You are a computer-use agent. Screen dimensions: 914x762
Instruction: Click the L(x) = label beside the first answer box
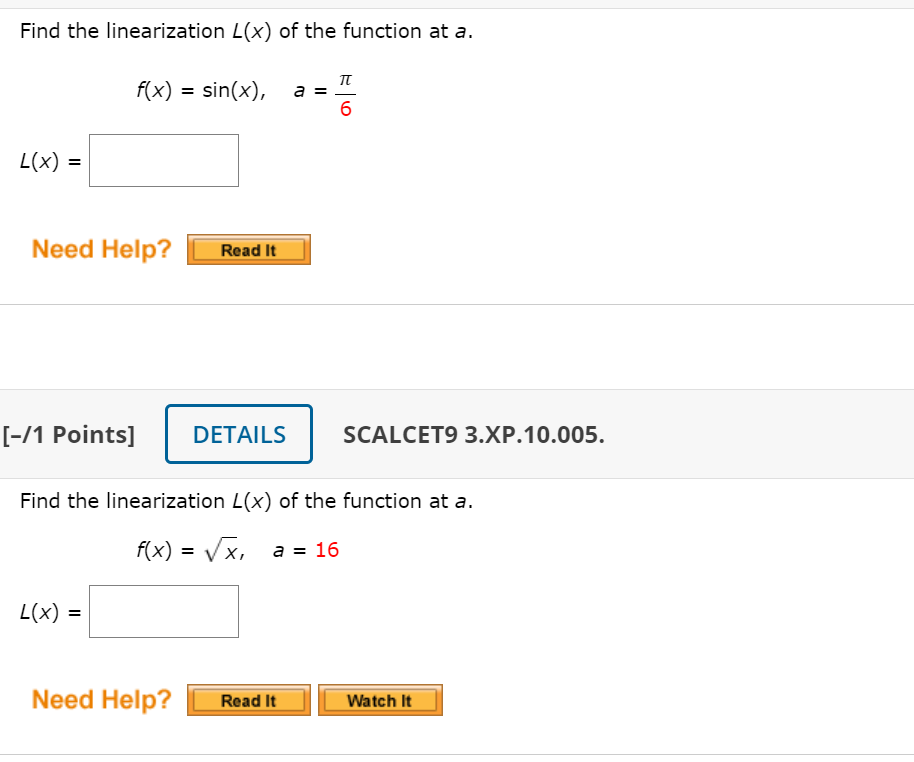point(47,160)
